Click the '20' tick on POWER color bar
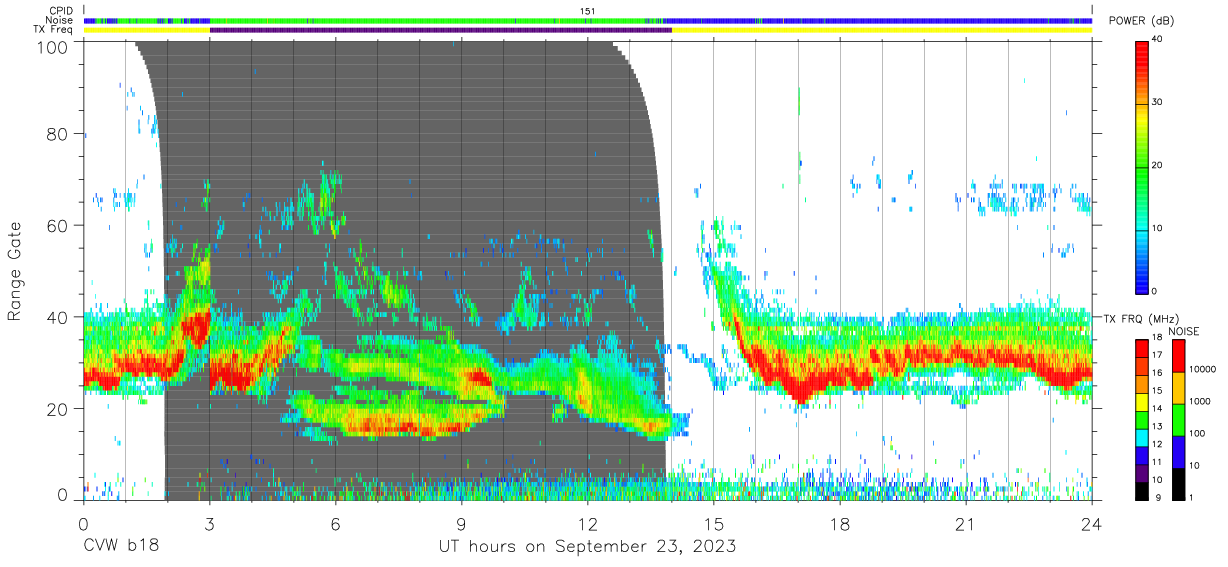Image resolution: width=1228 pixels, height=567 pixels. tap(1157, 165)
